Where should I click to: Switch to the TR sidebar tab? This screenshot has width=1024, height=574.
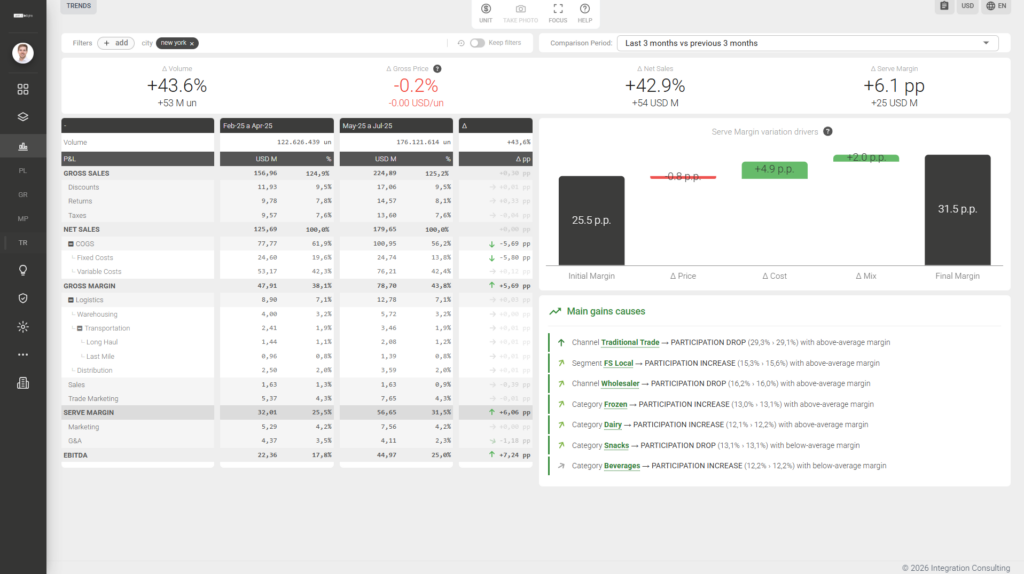point(23,243)
